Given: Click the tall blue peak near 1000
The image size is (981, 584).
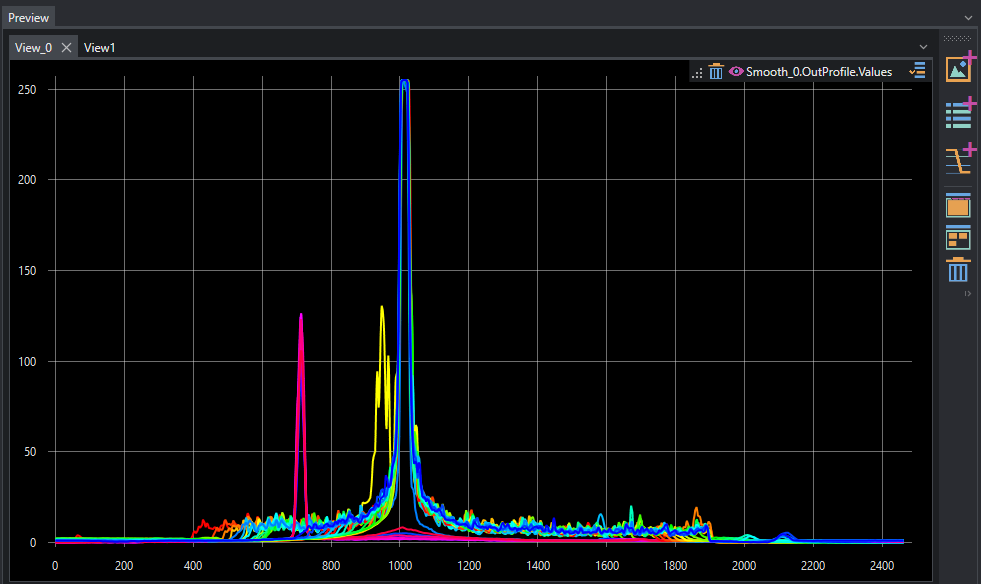Looking at the screenshot, I should click(404, 188).
